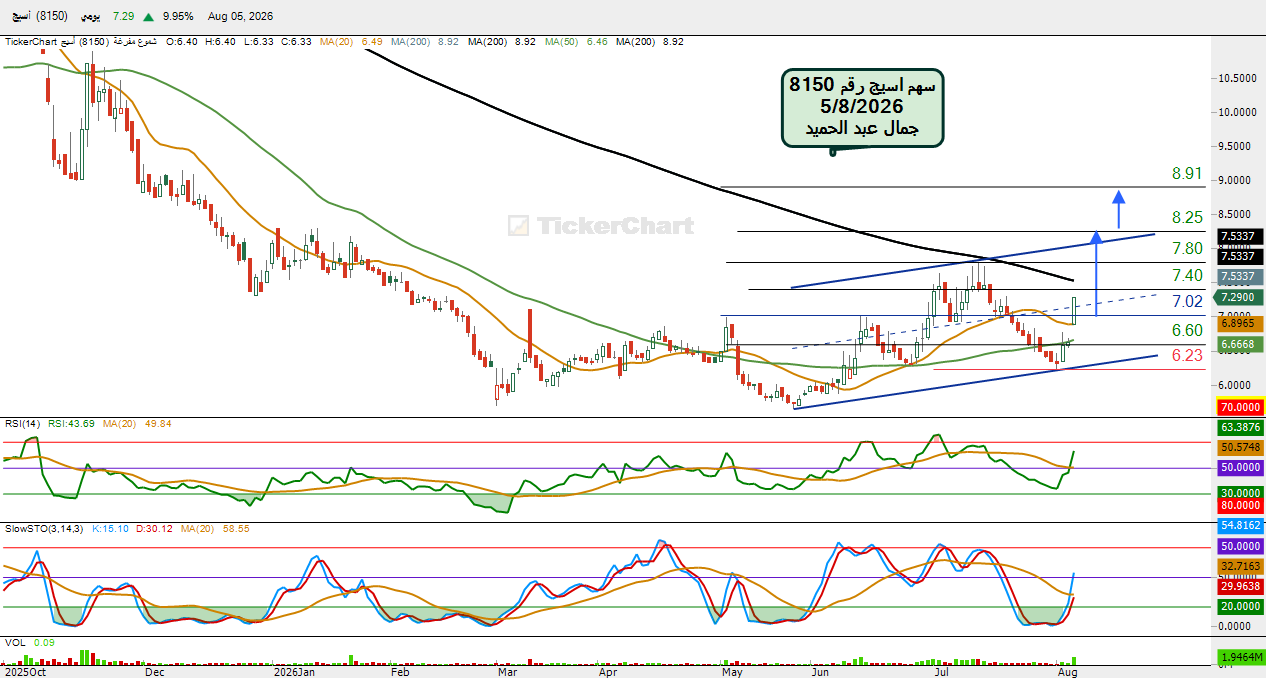Click the green 6.6668 price axis tag

click(x=1240, y=344)
